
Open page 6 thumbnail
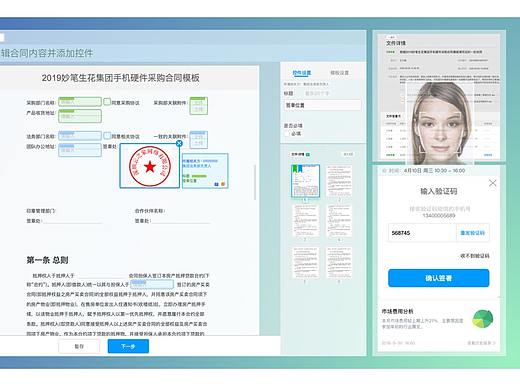[339, 263]
